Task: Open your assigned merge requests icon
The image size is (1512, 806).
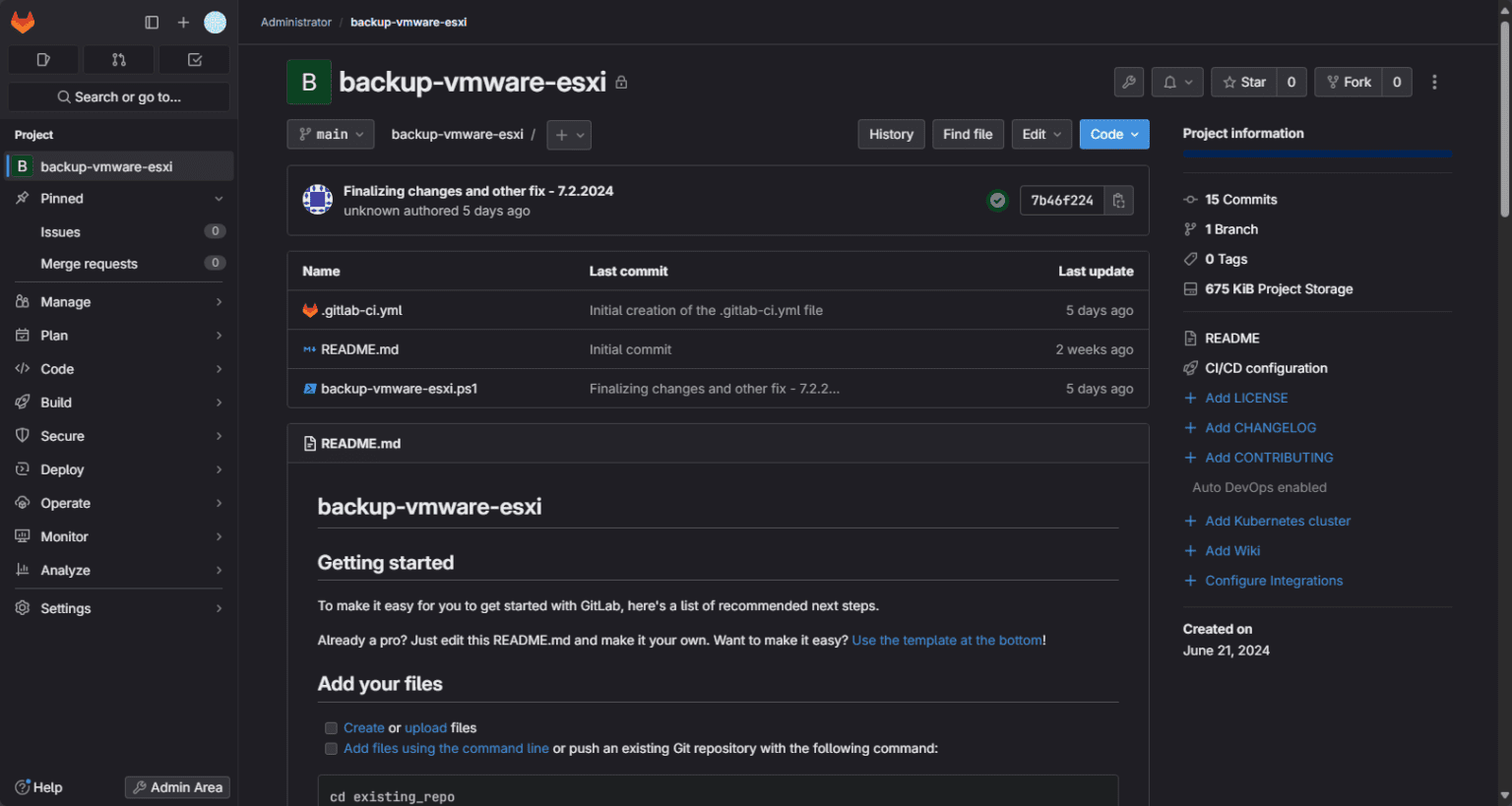Action: [x=118, y=59]
